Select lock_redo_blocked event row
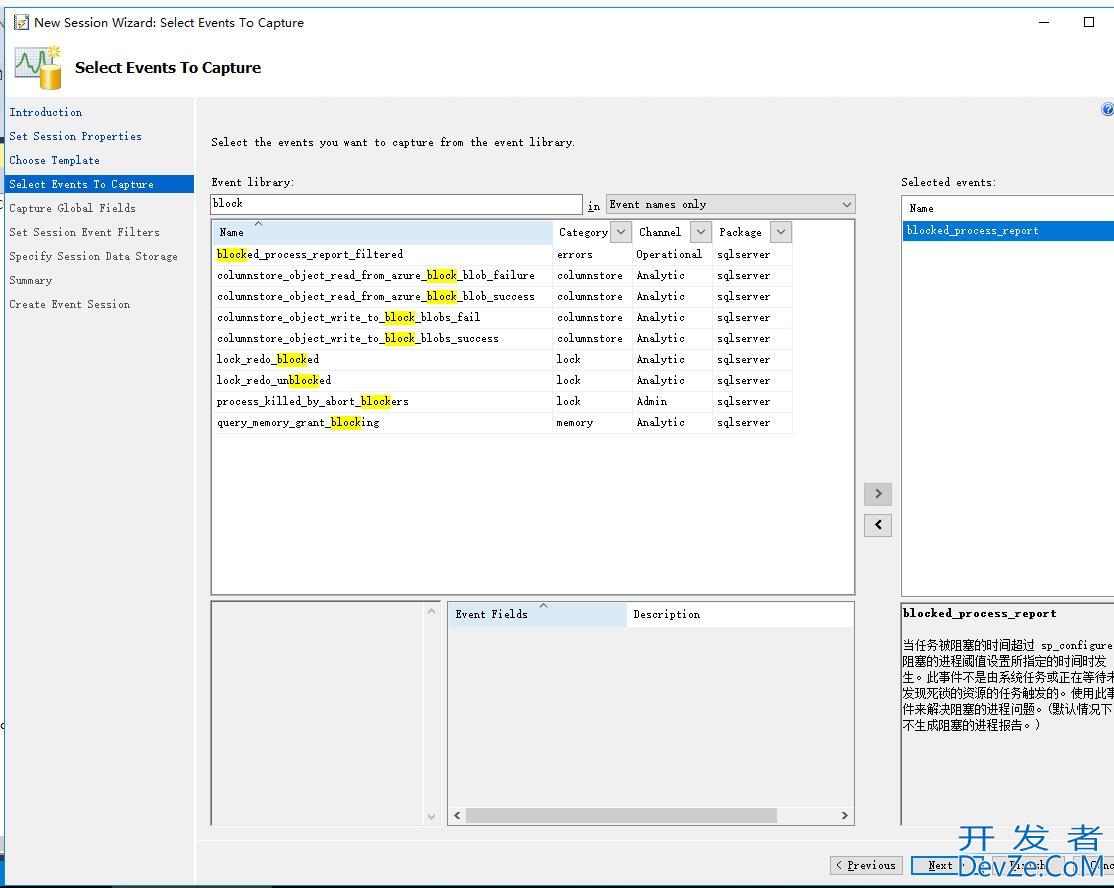The height and width of the screenshot is (888, 1114). point(502,359)
